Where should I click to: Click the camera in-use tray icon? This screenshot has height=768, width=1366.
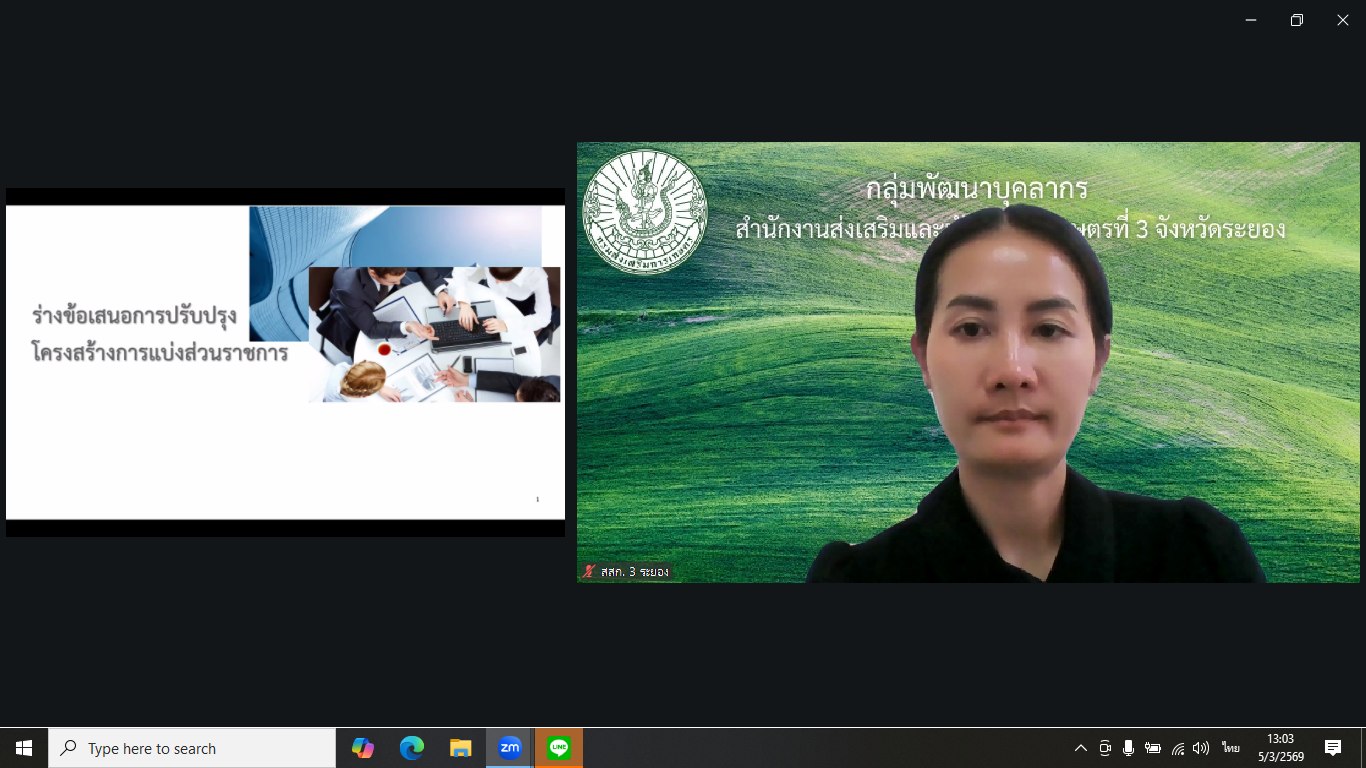(x=1105, y=748)
